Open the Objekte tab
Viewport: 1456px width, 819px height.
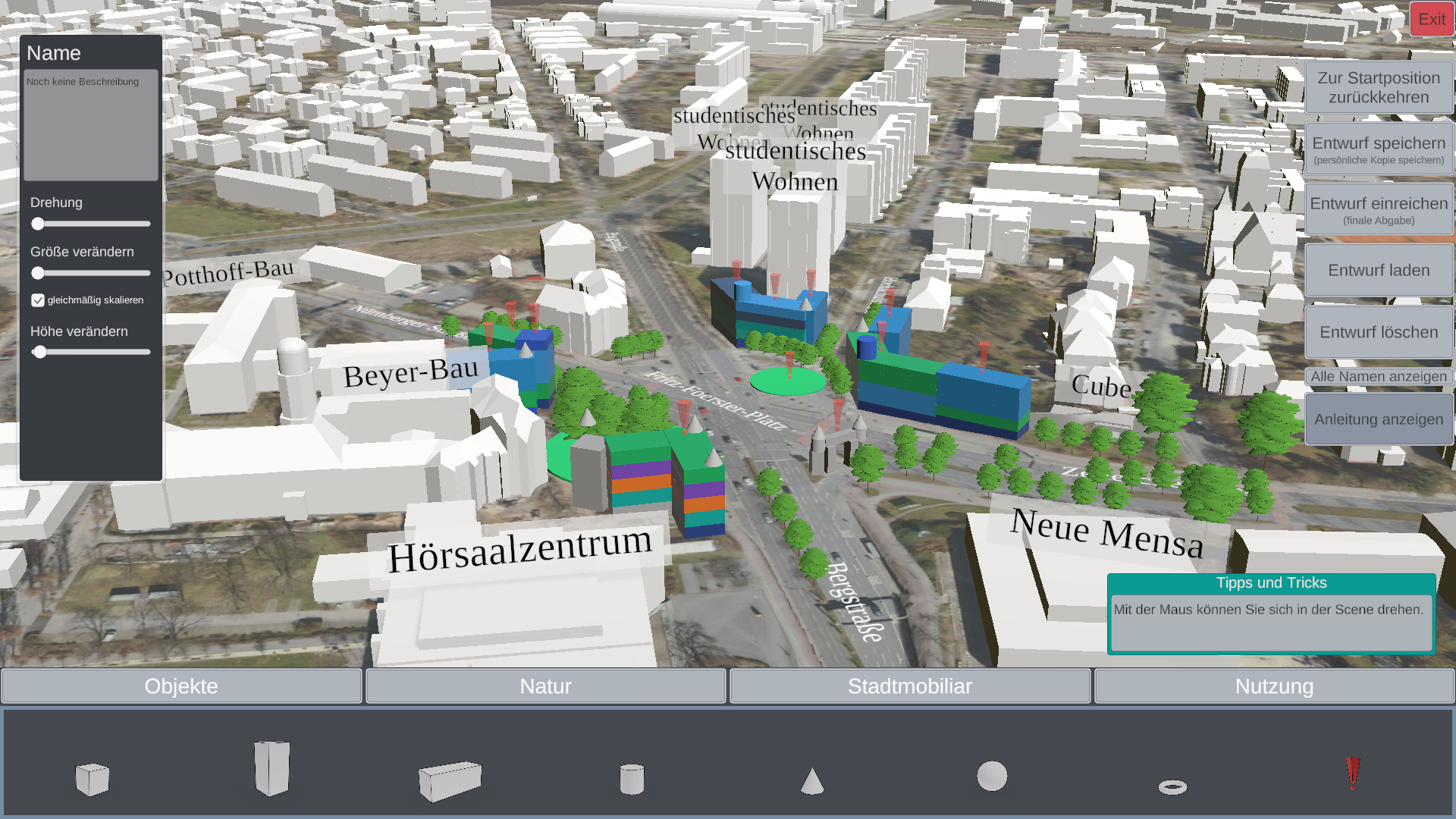[181, 686]
